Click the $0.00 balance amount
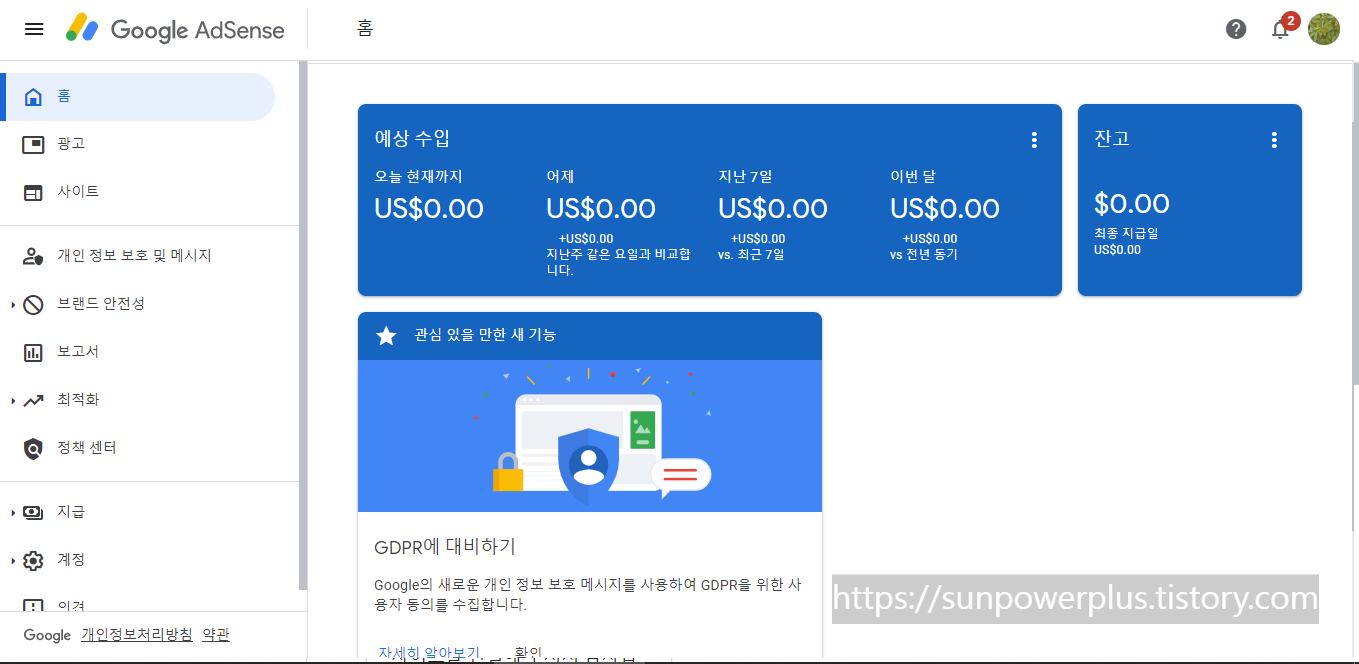The height and width of the screenshot is (664, 1359). 1132,204
